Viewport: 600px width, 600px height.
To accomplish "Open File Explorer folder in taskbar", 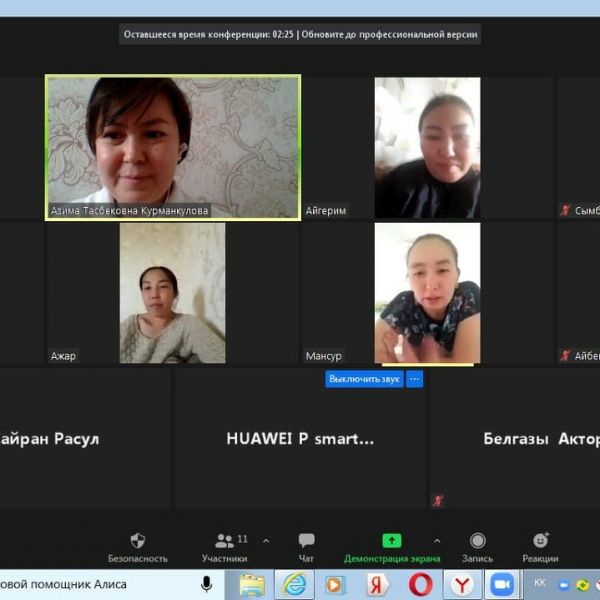I will coord(252,584).
